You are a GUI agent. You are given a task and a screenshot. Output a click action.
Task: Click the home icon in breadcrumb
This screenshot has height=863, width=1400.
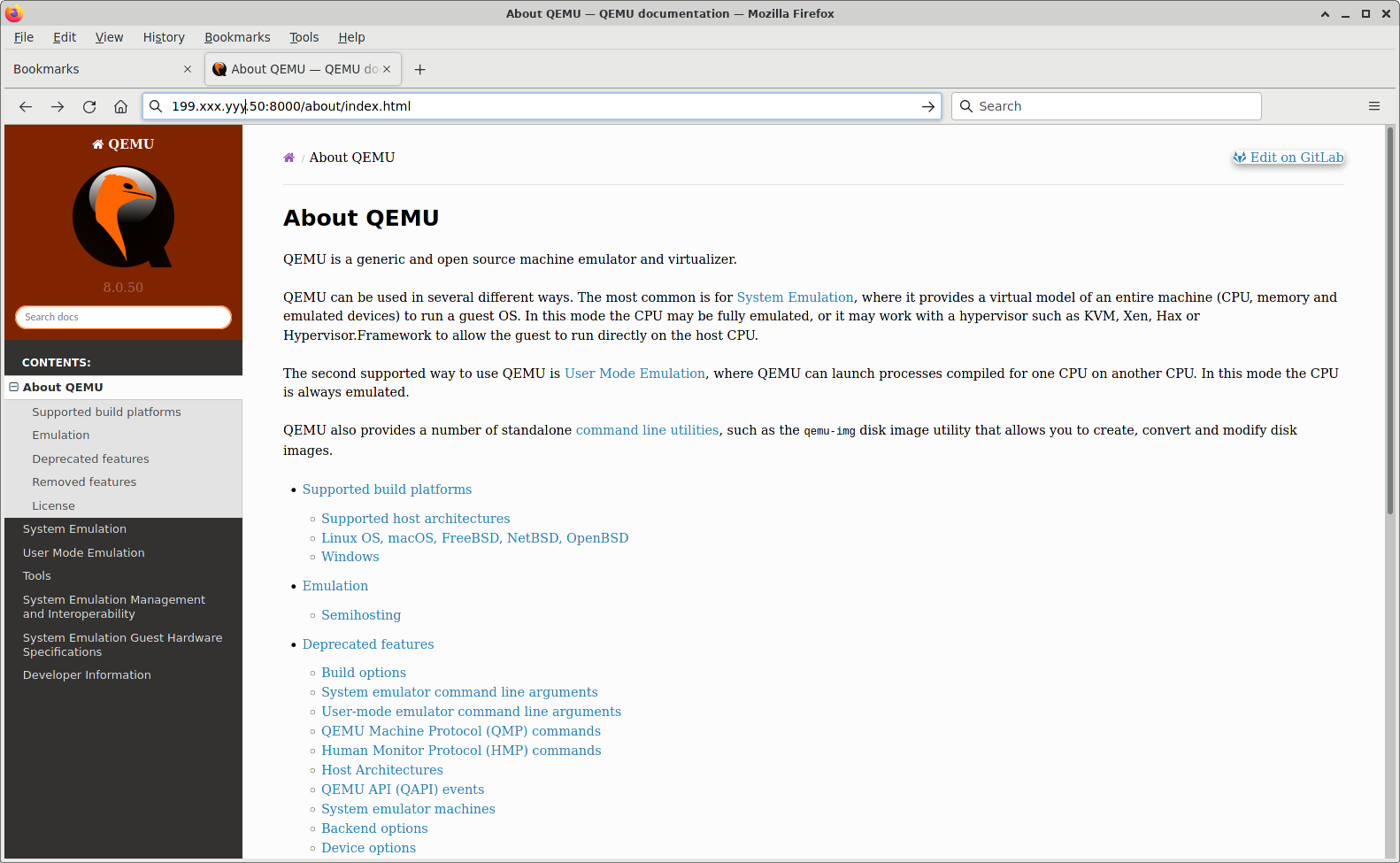coord(288,158)
